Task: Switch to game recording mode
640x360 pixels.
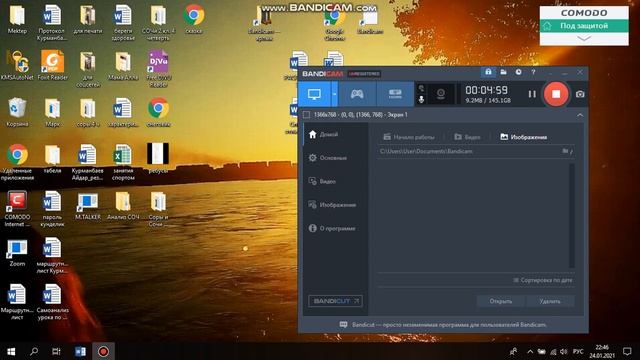Action: pos(357,94)
